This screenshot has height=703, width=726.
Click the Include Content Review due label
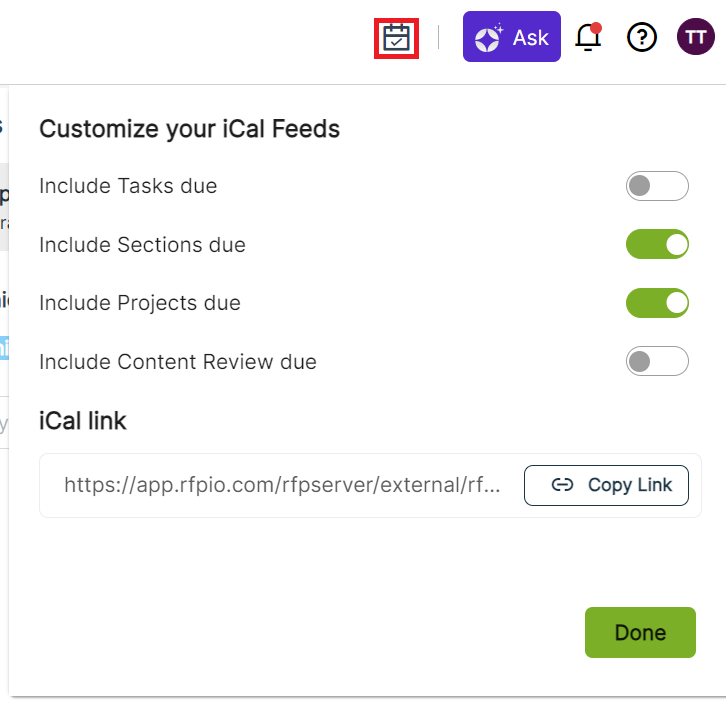(x=178, y=362)
